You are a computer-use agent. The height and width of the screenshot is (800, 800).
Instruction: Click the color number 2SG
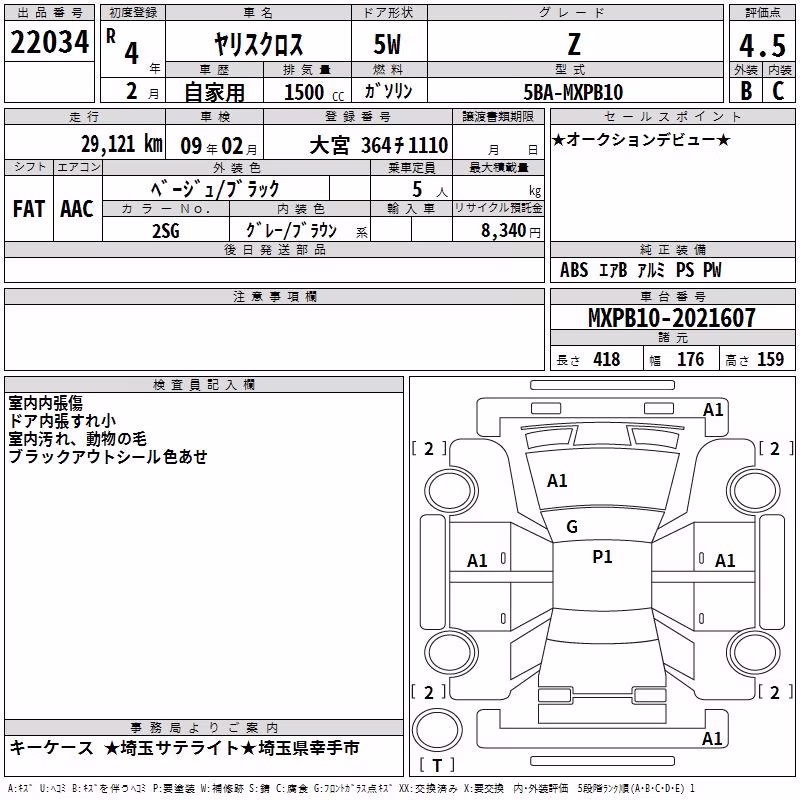166,231
